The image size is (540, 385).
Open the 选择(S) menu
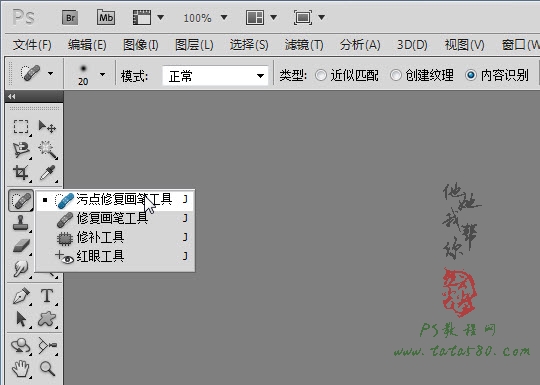pyautogui.click(x=249, y=45)
